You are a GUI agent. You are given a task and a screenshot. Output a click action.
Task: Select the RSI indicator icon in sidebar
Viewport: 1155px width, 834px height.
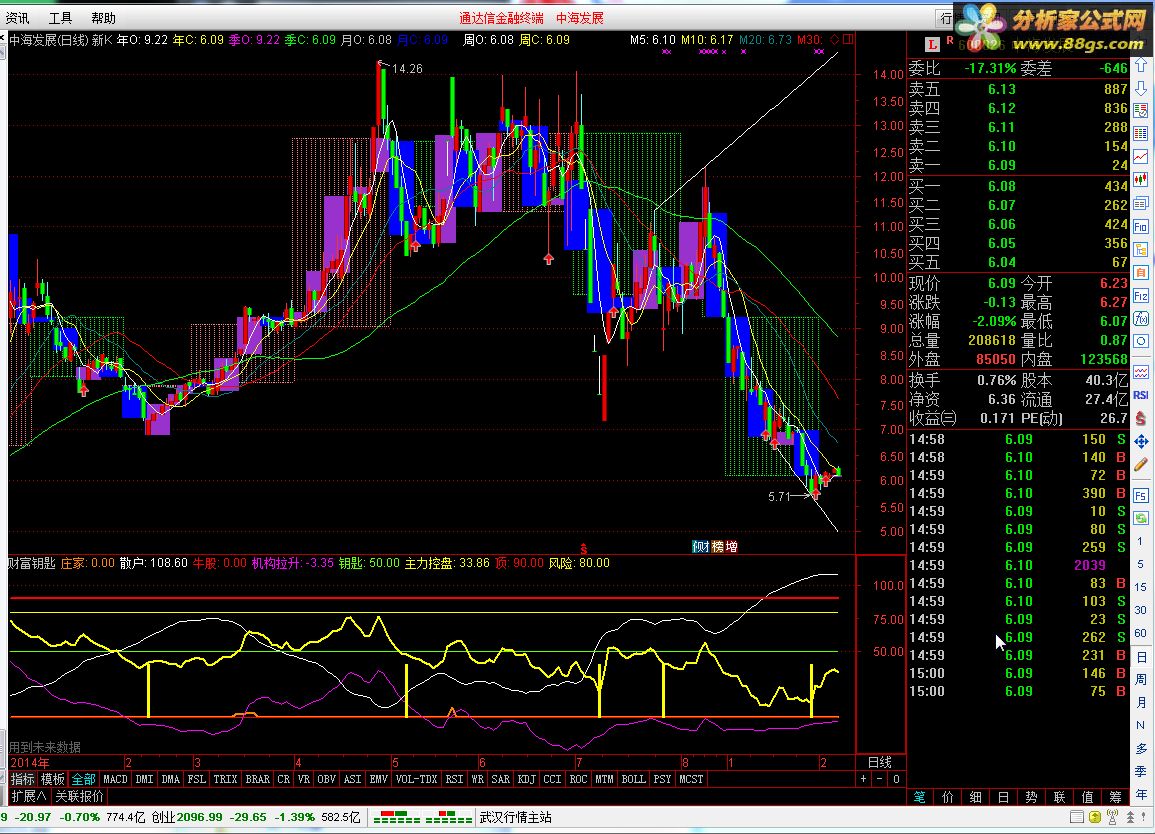click(1141, 395)
